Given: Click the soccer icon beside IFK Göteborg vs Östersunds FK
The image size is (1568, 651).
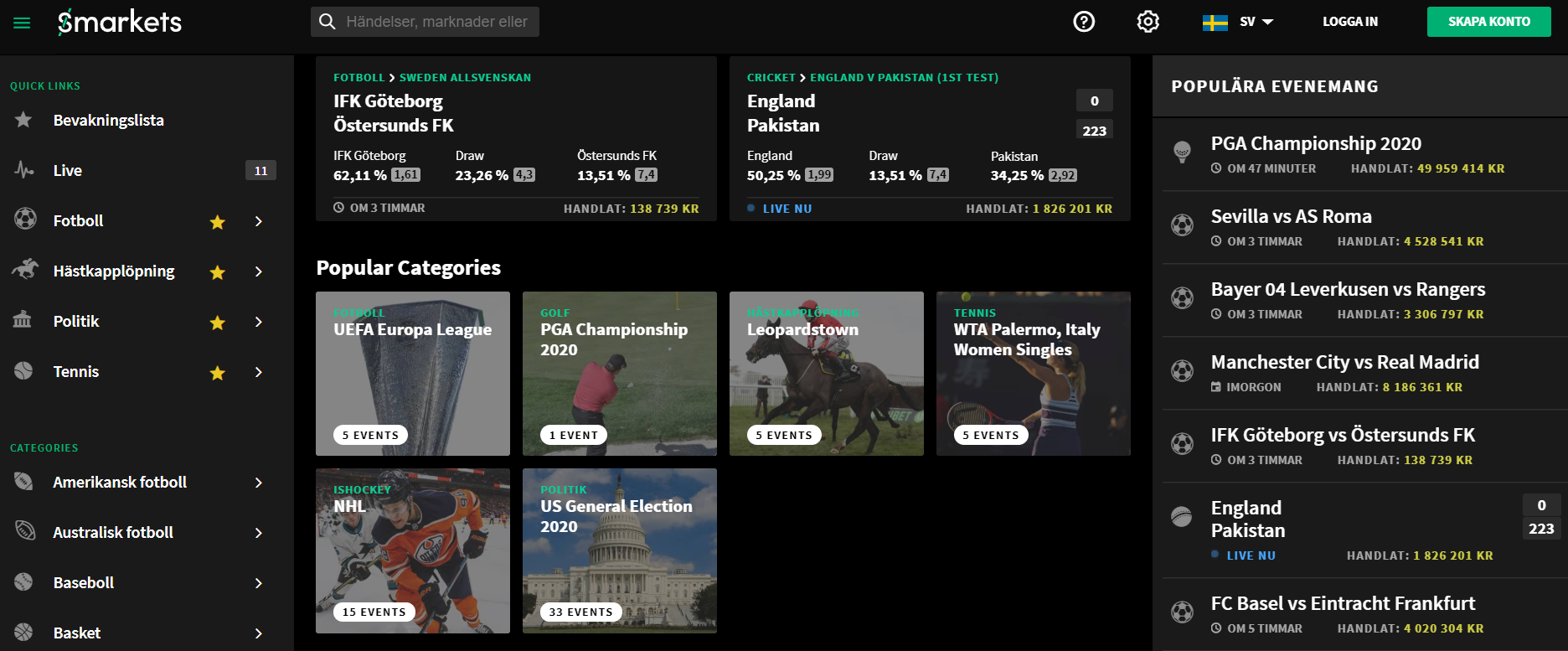Looking at the screenshot, I should tap(1182, 443).
